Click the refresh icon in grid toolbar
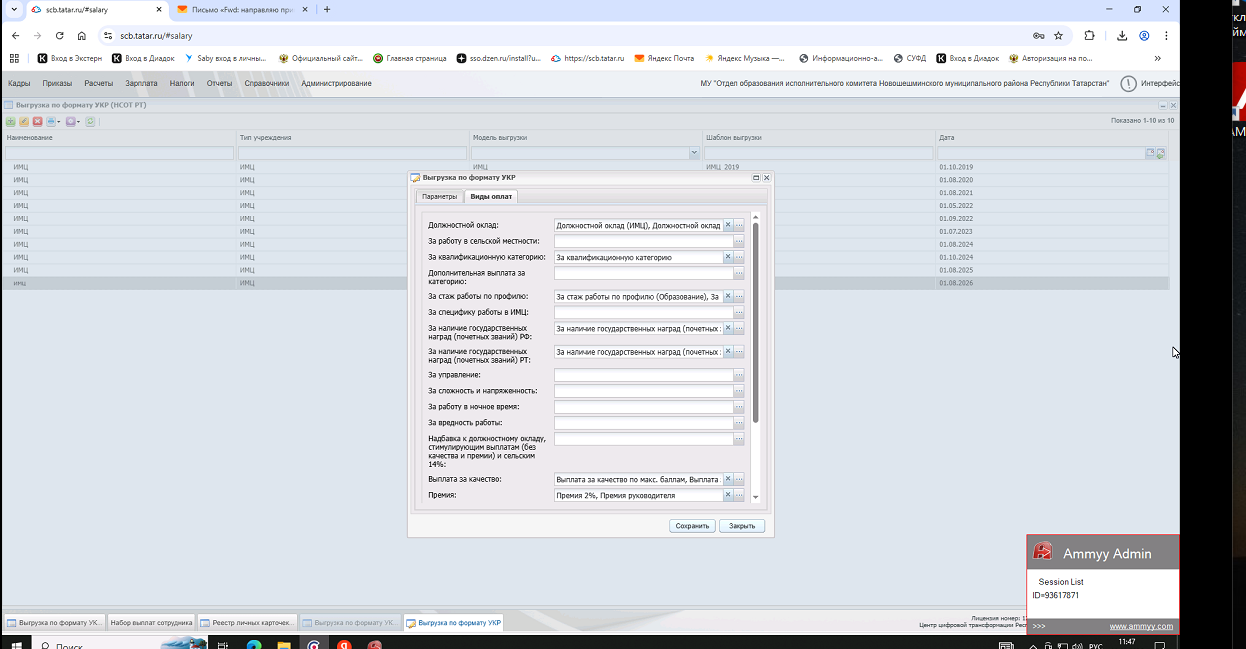Screen dimensions: 1246x649 (90, 121)
